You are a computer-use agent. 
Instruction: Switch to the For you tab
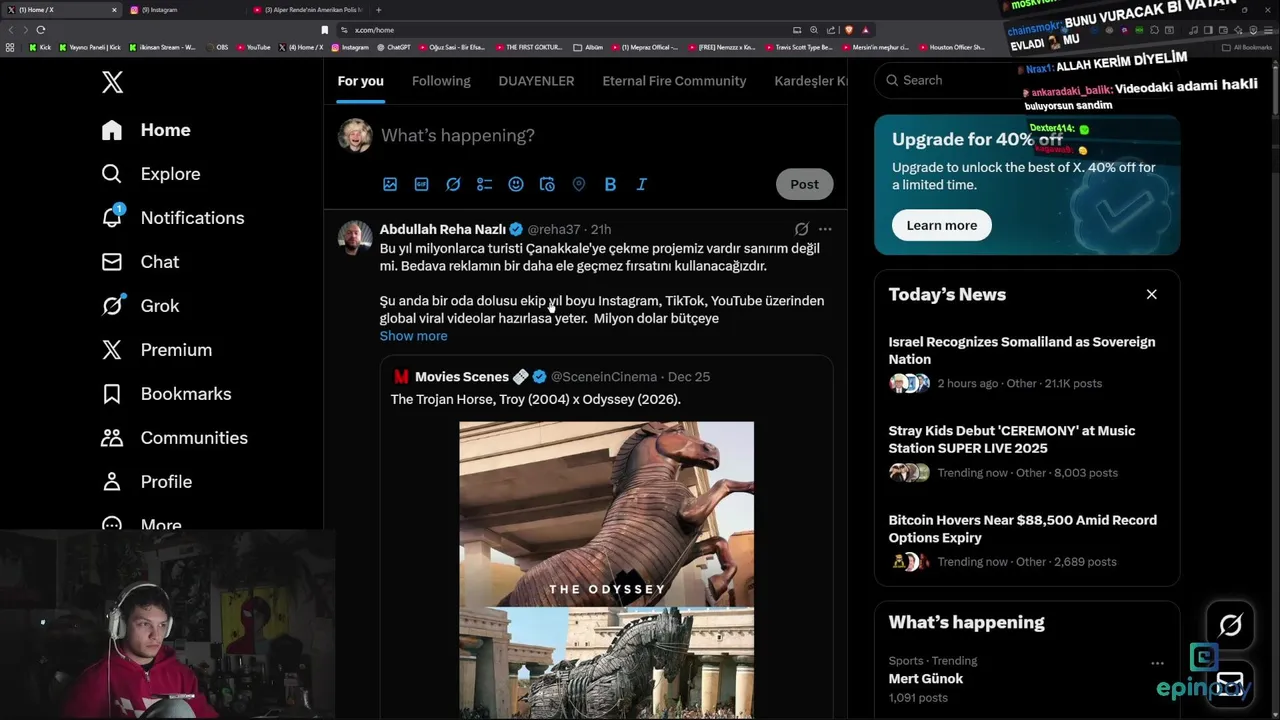point(360,81)
